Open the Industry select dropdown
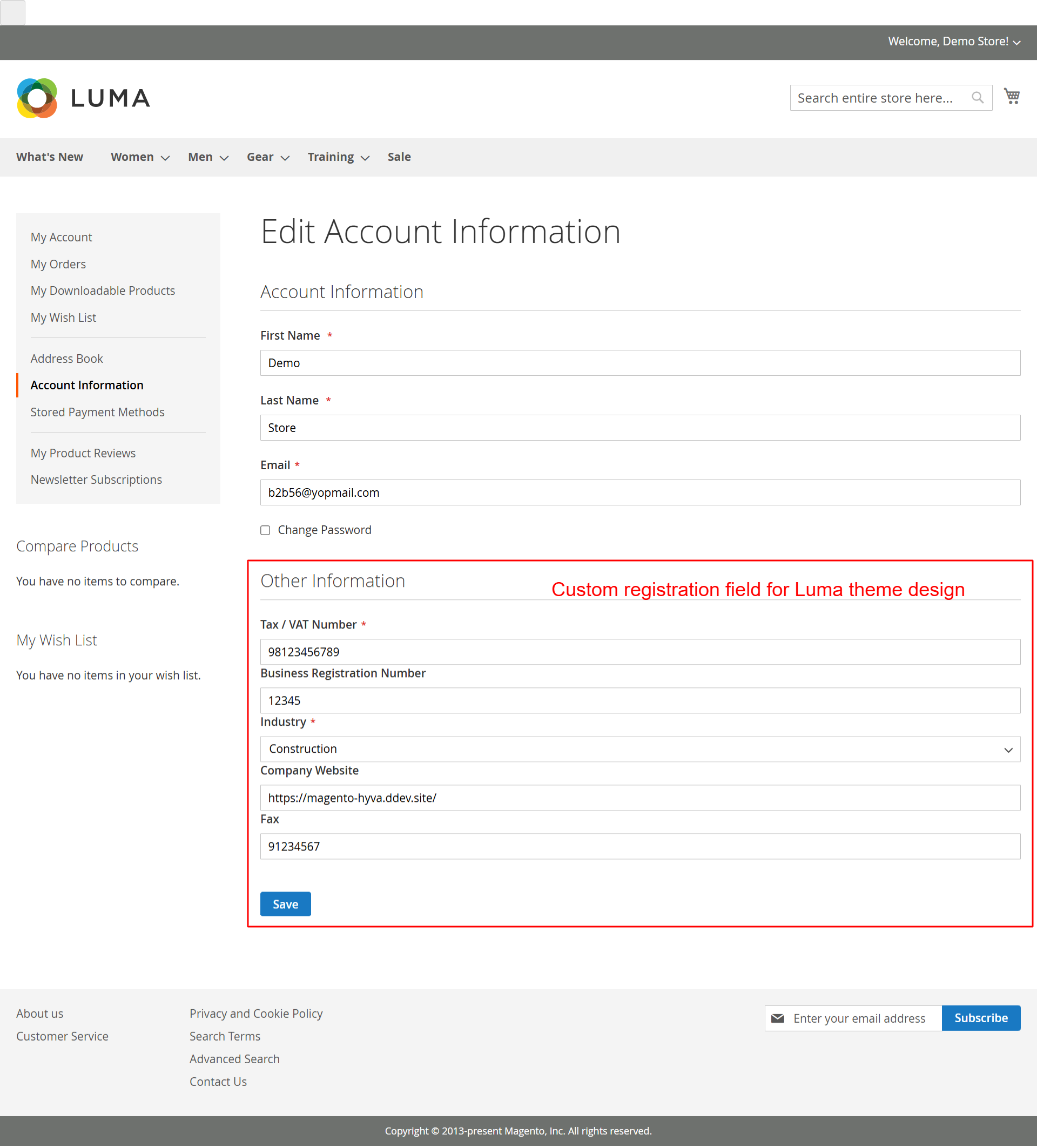This screenshot has width=1037, height=1148. tap(639, 749)
